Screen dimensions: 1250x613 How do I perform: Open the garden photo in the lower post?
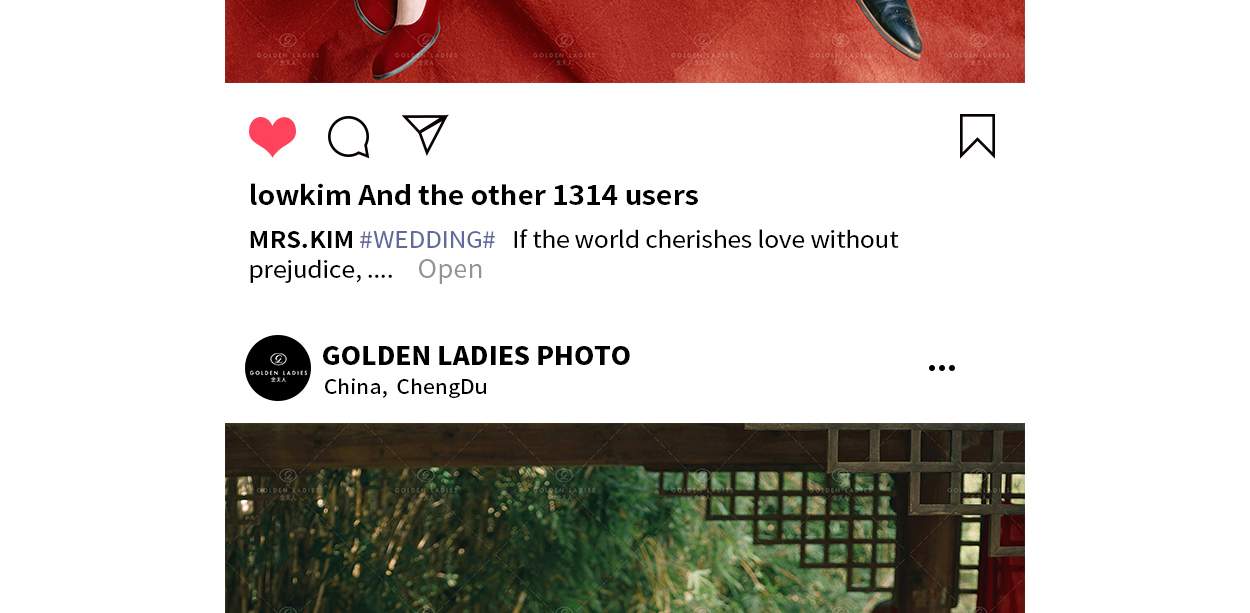[625, 518]
